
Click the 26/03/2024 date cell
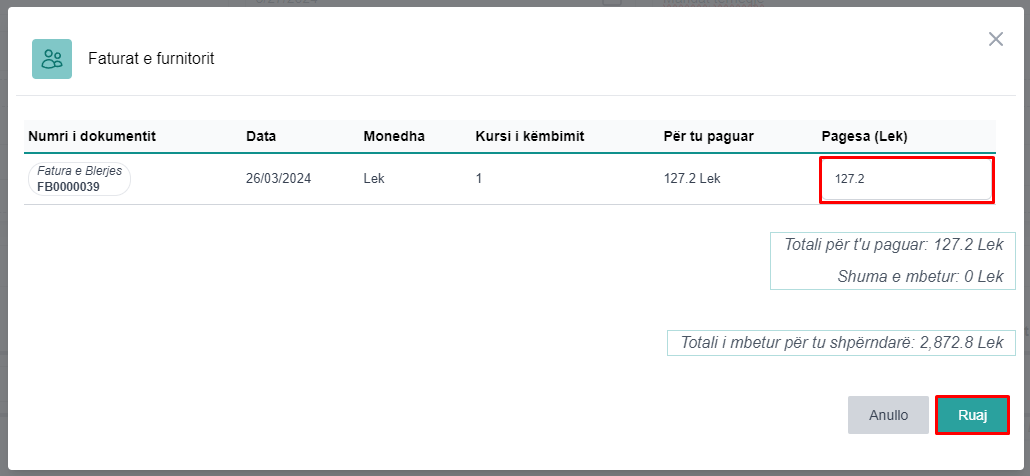tap(278, 179)
